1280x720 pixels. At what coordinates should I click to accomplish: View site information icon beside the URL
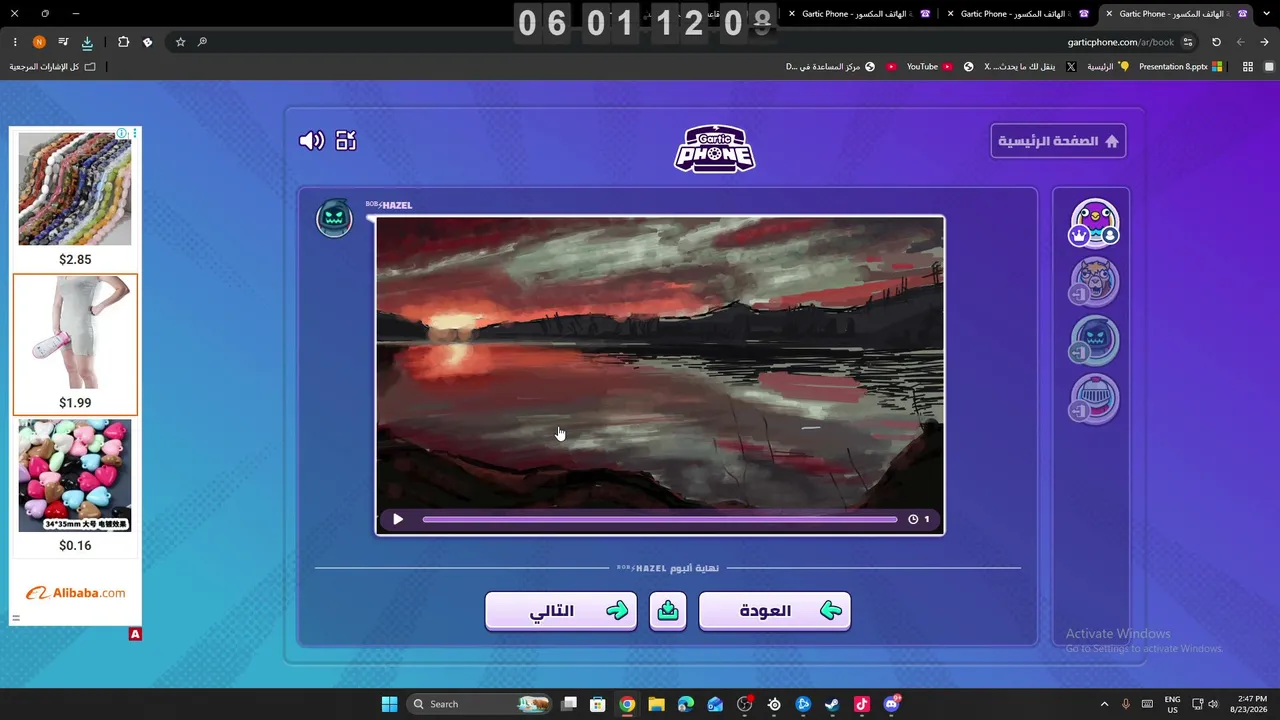(1188, 42)
